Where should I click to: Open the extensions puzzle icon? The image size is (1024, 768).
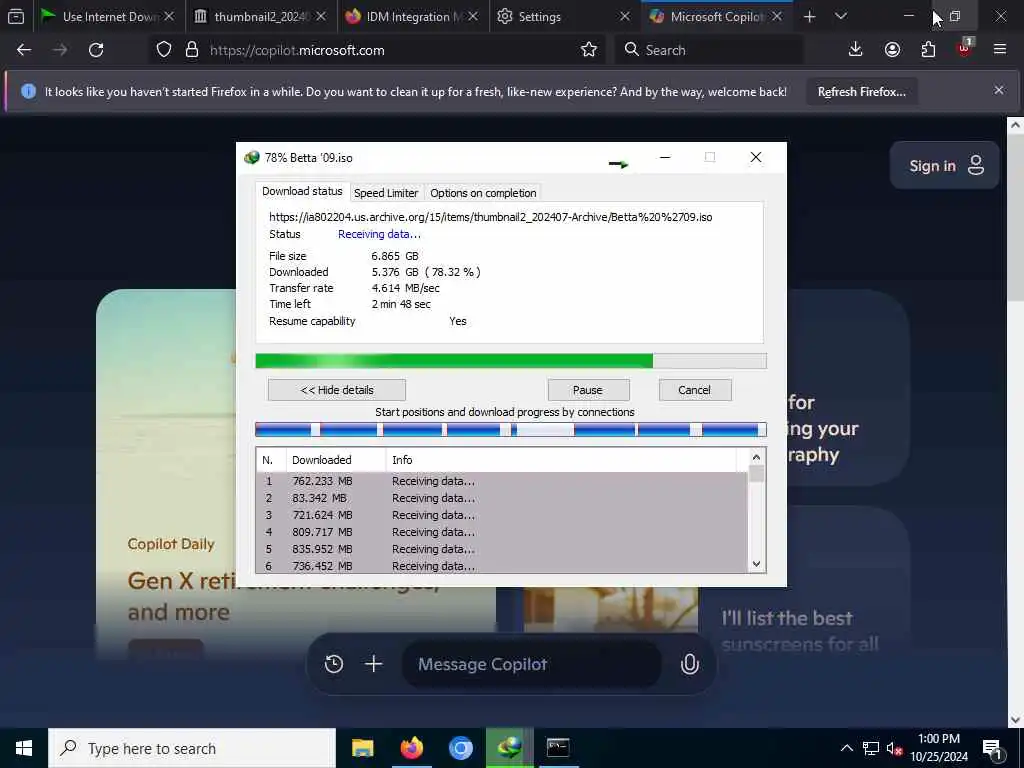tap(928, 50)
